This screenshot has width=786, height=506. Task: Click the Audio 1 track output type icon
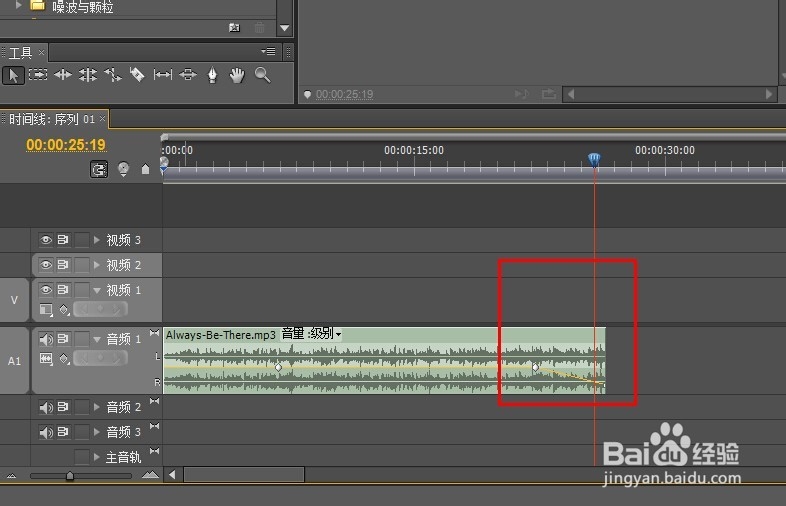click(154, 332)
